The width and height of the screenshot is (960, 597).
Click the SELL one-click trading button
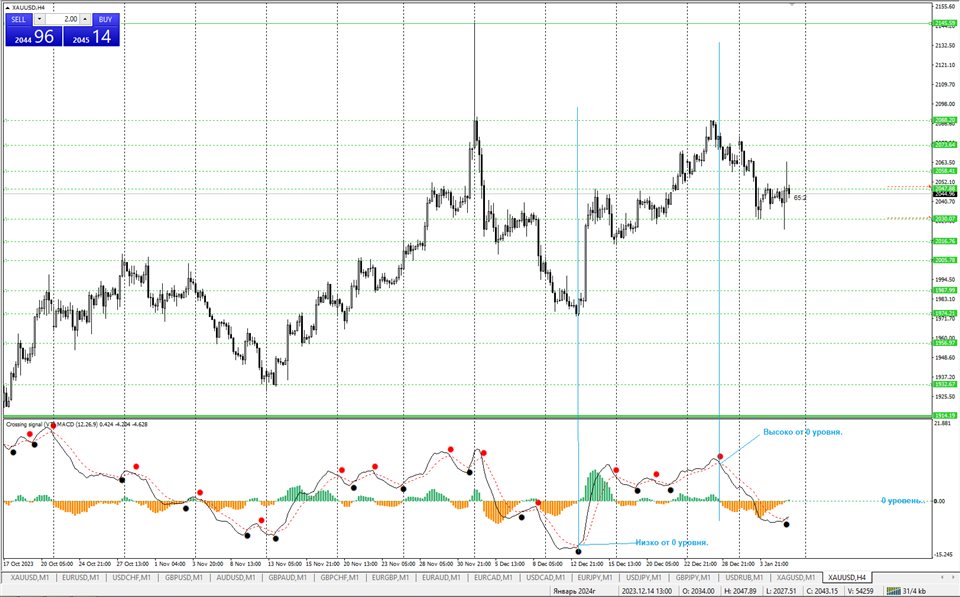coord(18,19)
